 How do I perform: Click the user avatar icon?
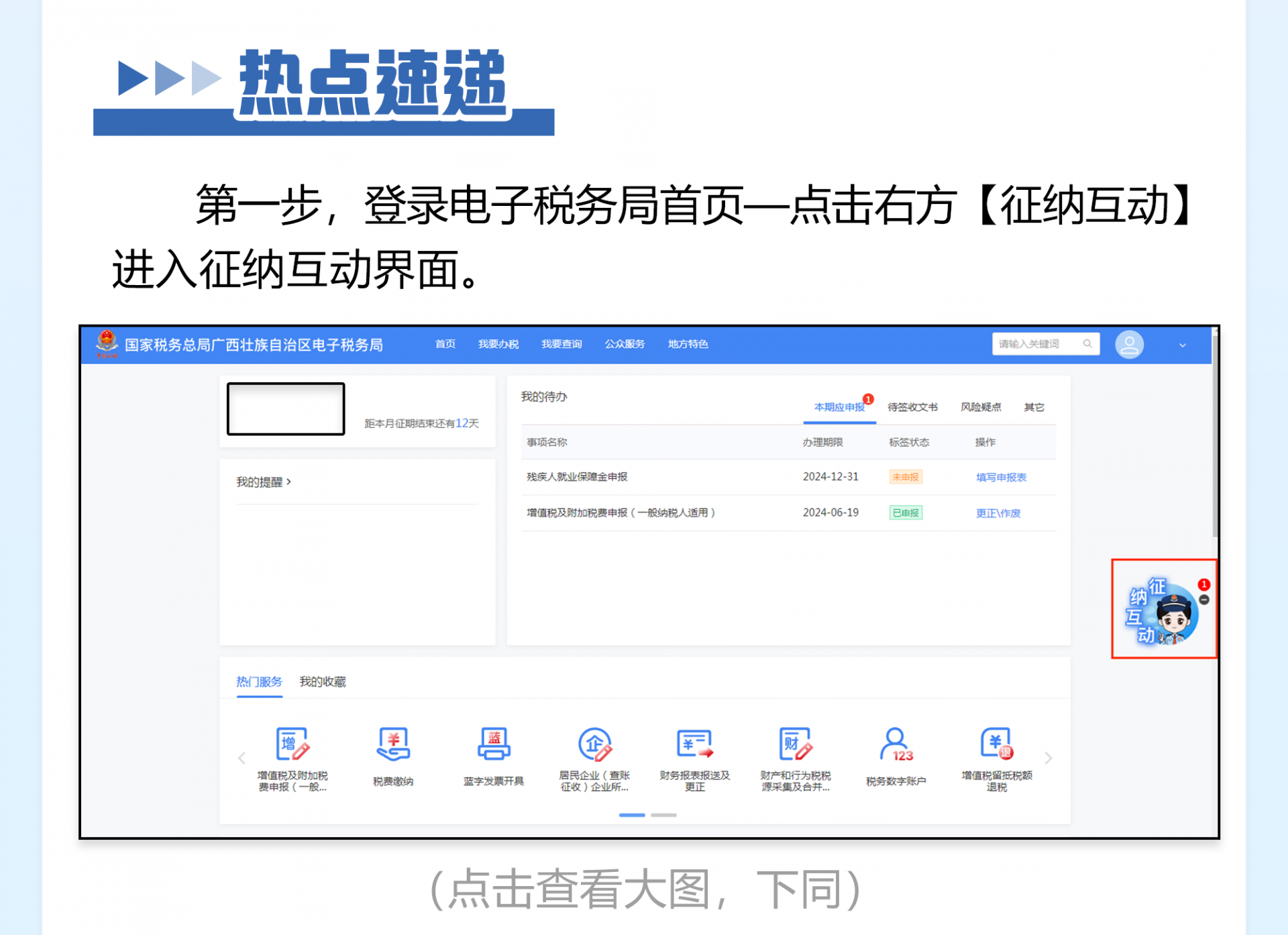(x=1129, y=345)
